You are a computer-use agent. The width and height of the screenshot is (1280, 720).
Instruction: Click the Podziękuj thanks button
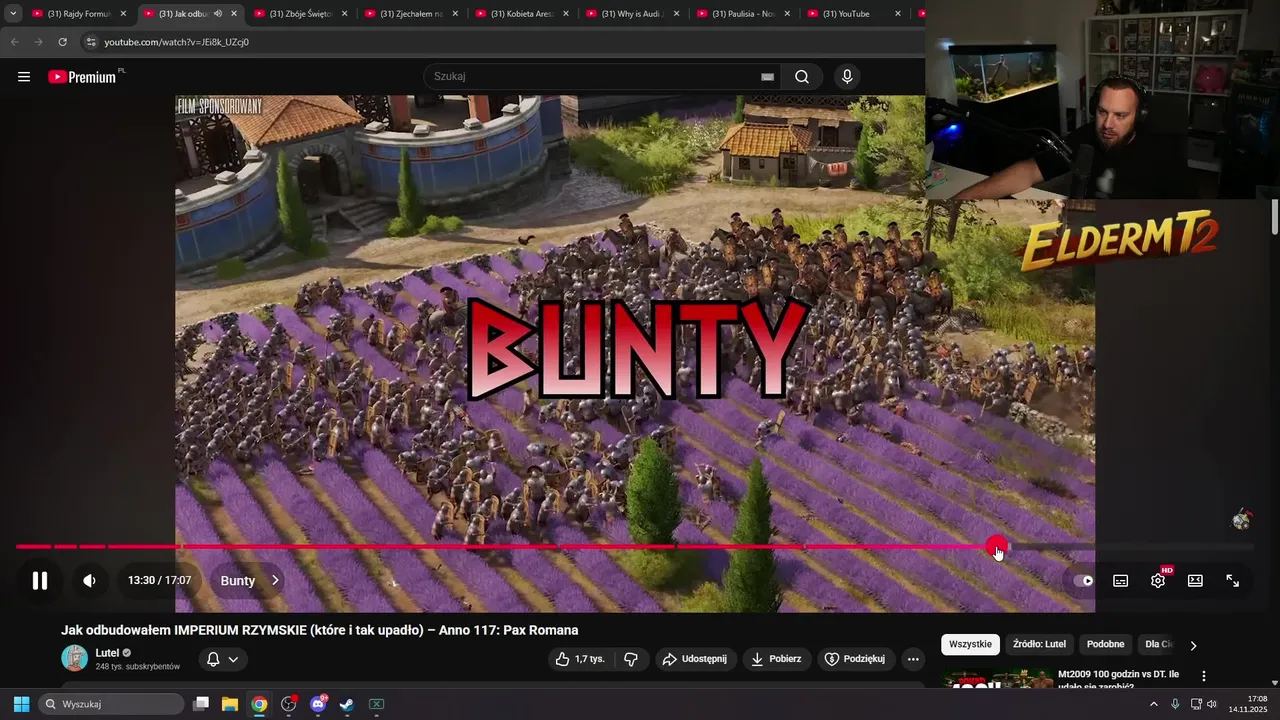(x=856, y=659)
